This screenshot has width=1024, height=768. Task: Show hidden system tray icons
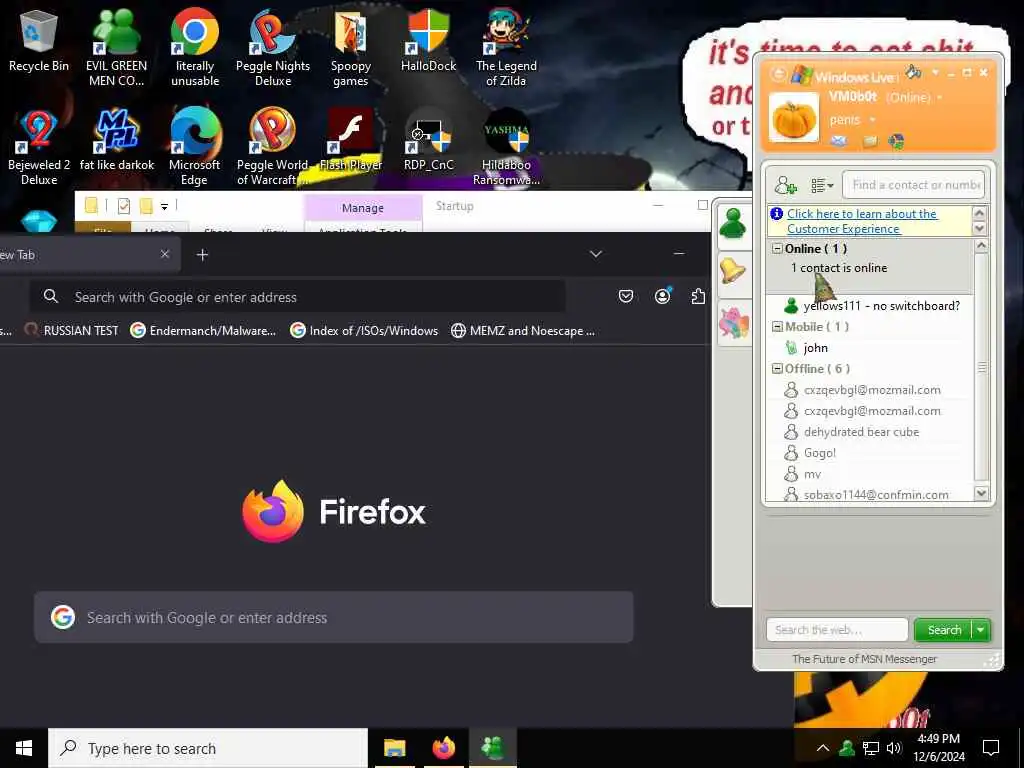[822, 748]
